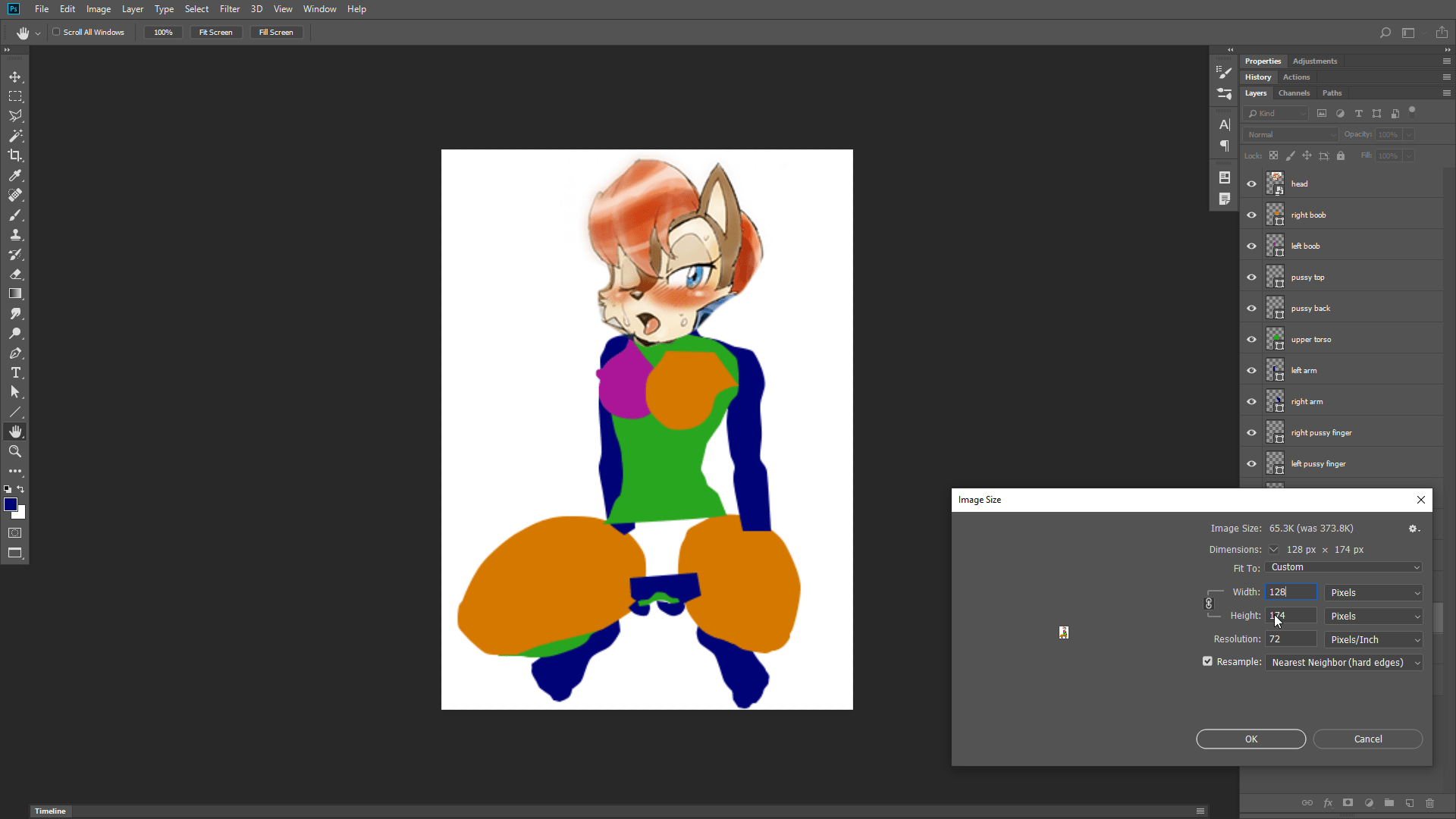The image size is (1456, 819).
Task: Toggle the width-height constrain link icon
Action: [x=1209, y=604]
